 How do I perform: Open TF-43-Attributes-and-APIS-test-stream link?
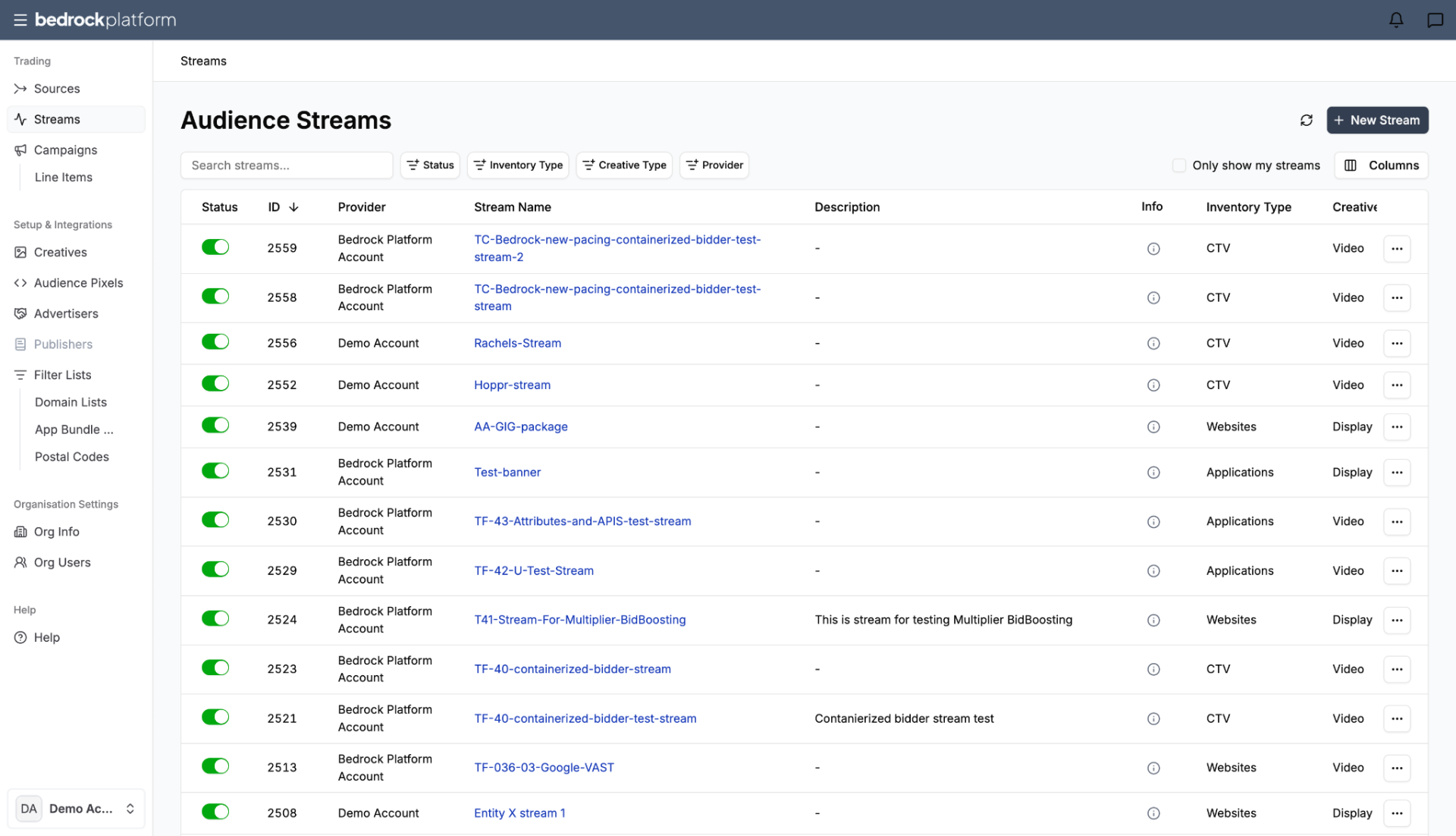click(582, 521)
